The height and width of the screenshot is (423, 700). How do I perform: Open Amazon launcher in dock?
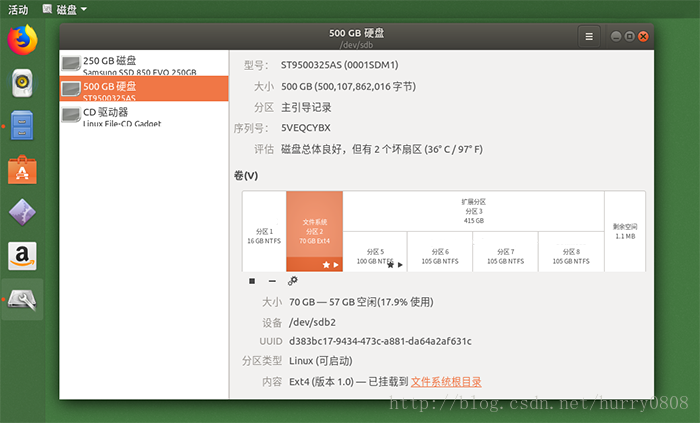point(22,256)
